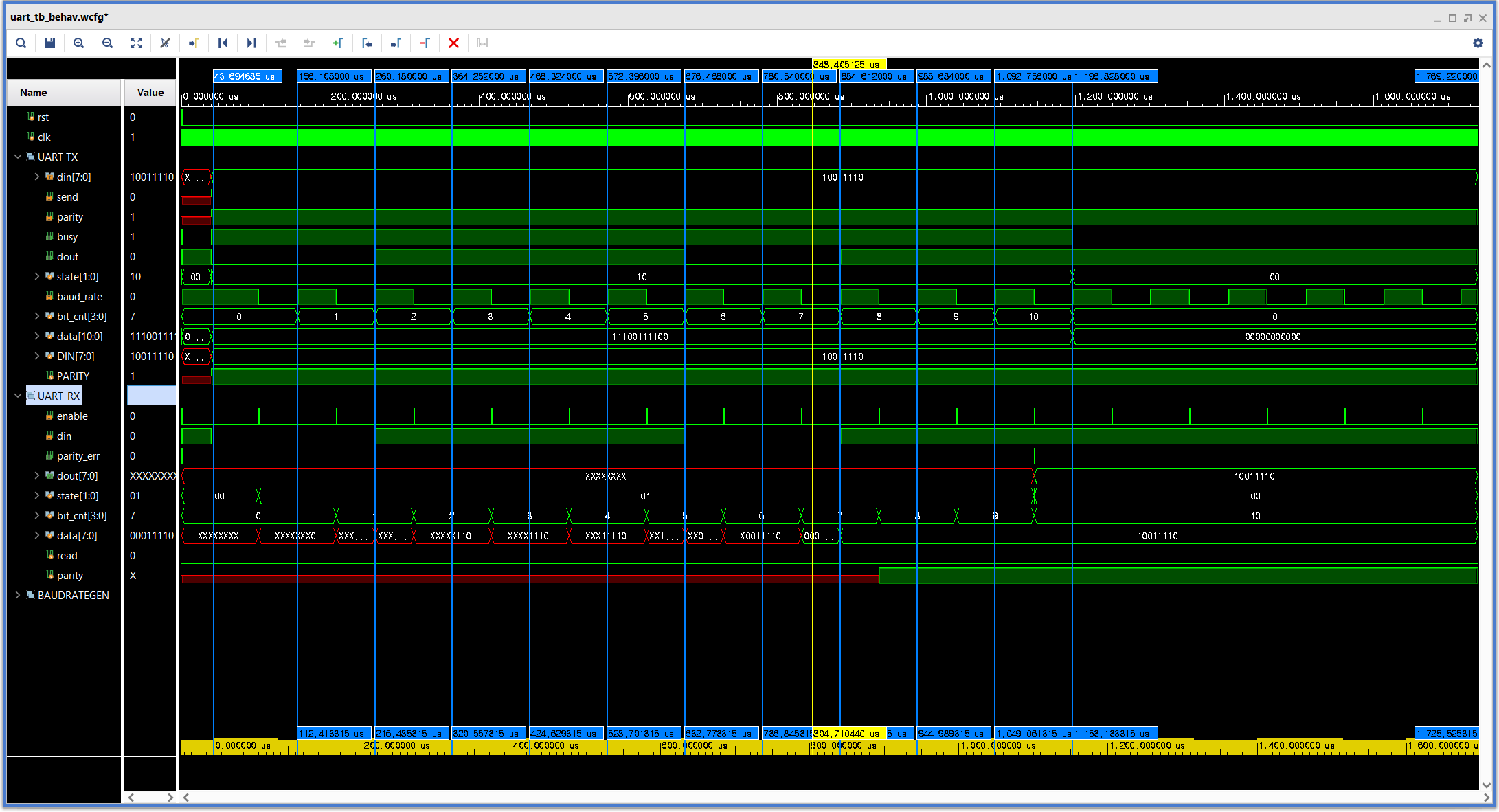Expand the bit_cnt[3:0] bus under UART TX
The height and width of the screenshot is (812, 1499).
tap(37, 316)
